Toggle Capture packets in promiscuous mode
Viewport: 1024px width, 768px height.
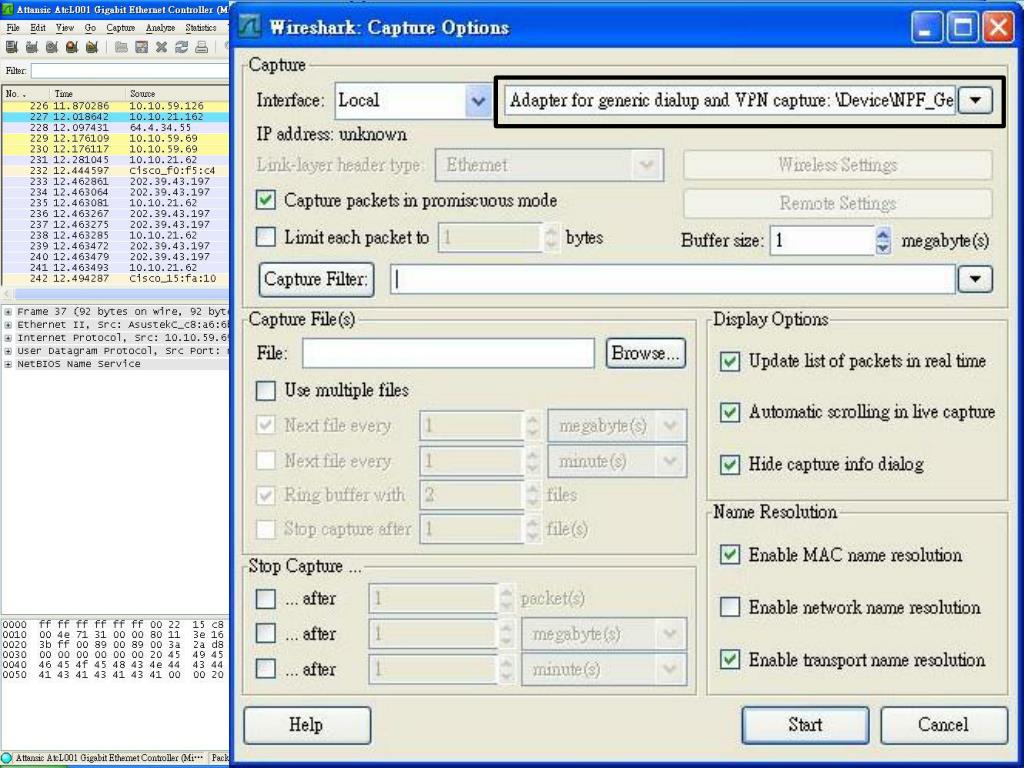click(266, 200)
